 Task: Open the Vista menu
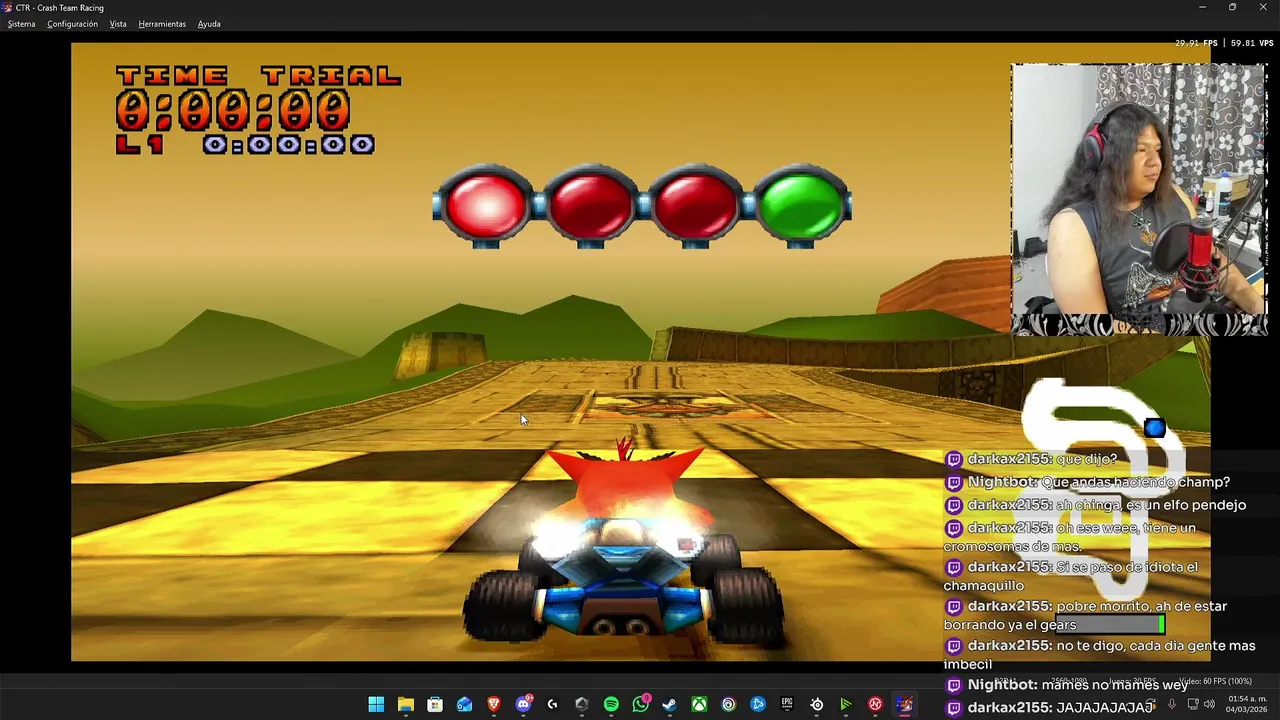[x=118, y=24]
